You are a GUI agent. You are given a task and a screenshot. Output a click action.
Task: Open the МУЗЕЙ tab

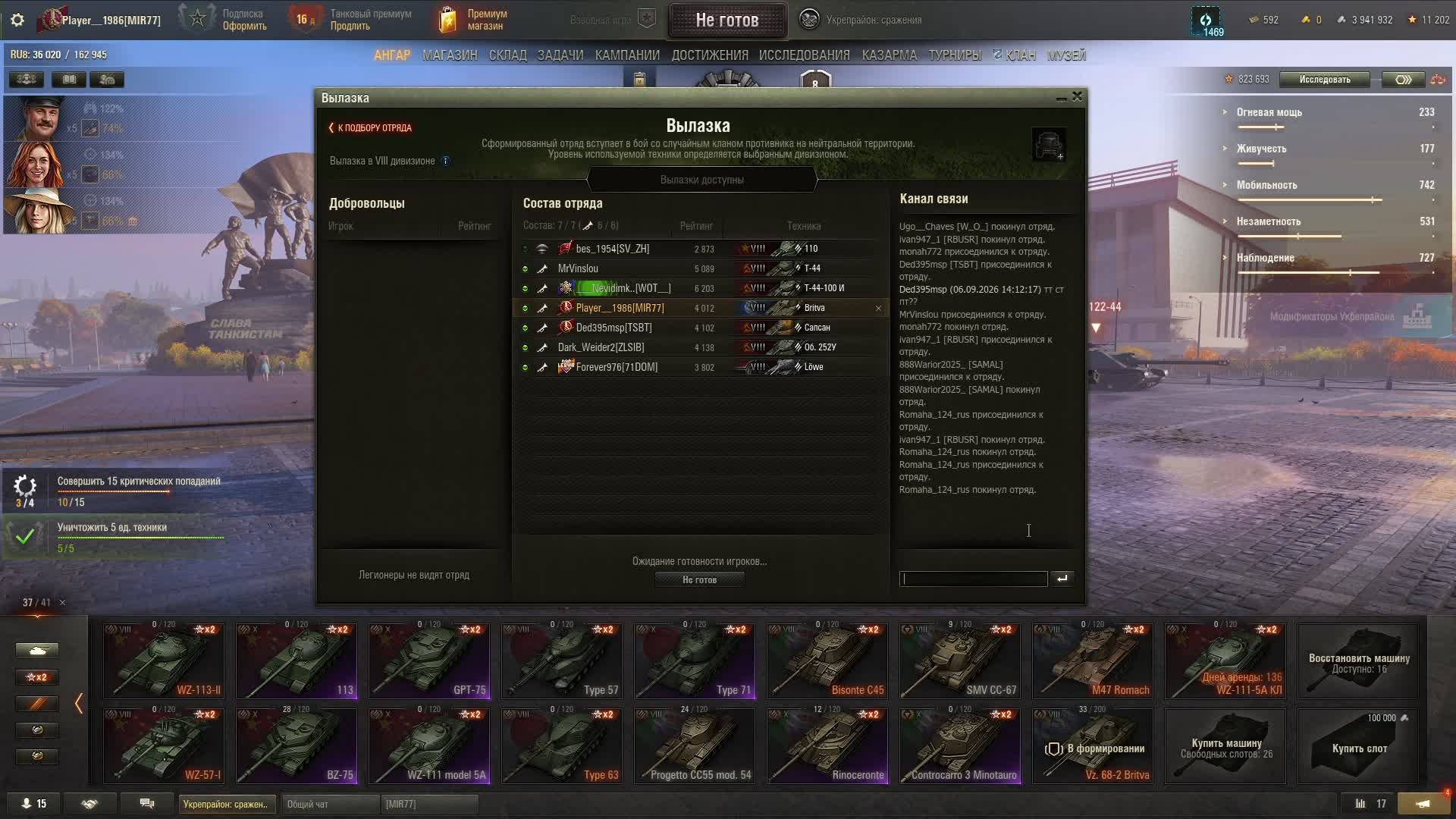tap(1066, 55)
